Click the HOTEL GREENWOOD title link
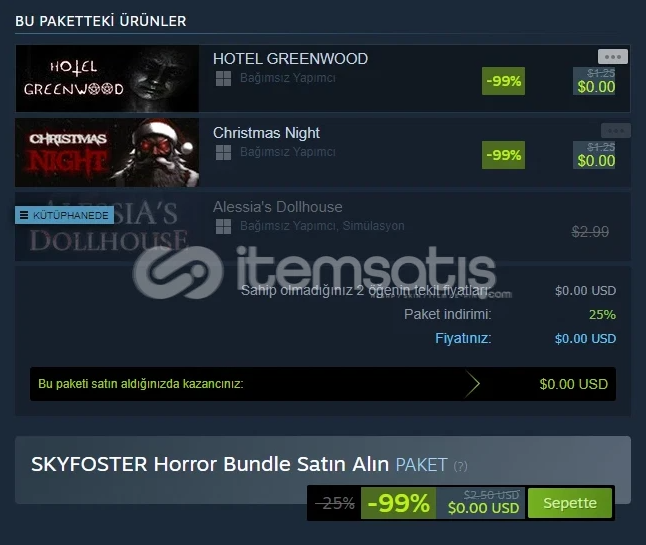 pyautogui.click(x=290, y=58)
